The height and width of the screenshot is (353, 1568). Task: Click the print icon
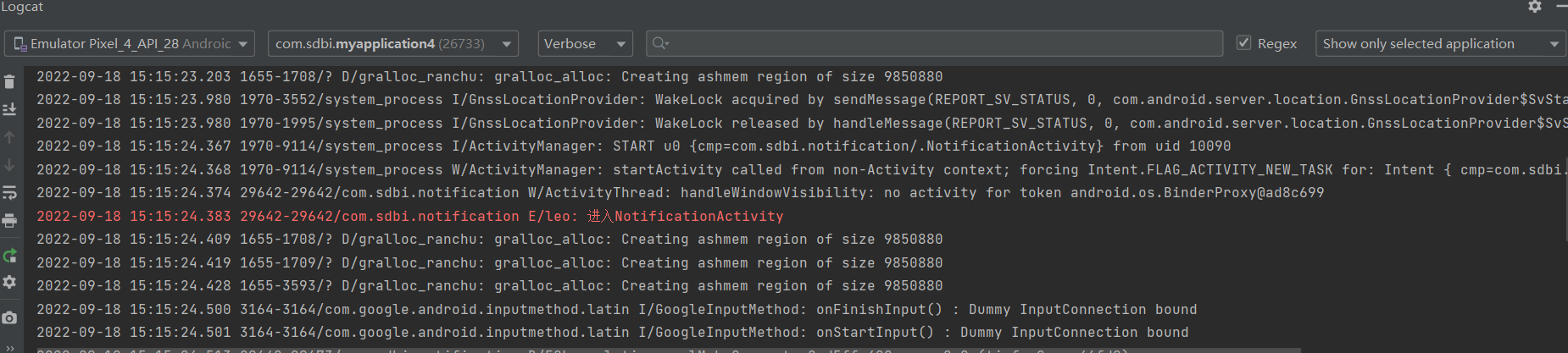(9, 221)
